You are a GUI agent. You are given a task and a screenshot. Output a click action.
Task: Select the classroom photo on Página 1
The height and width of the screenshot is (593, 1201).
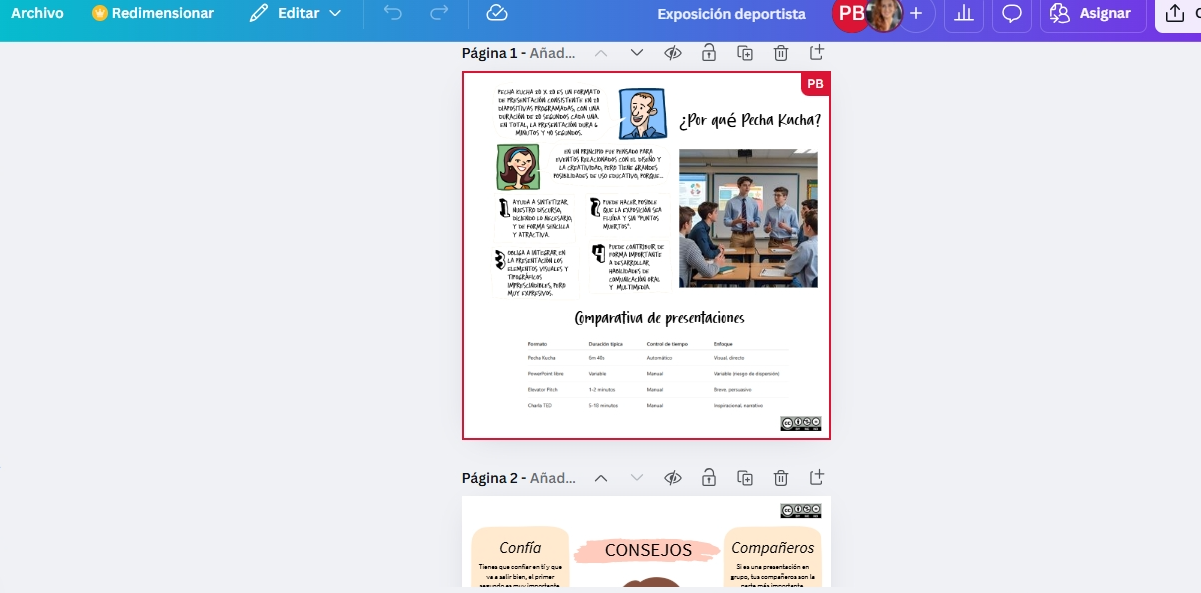pos(748,218)
